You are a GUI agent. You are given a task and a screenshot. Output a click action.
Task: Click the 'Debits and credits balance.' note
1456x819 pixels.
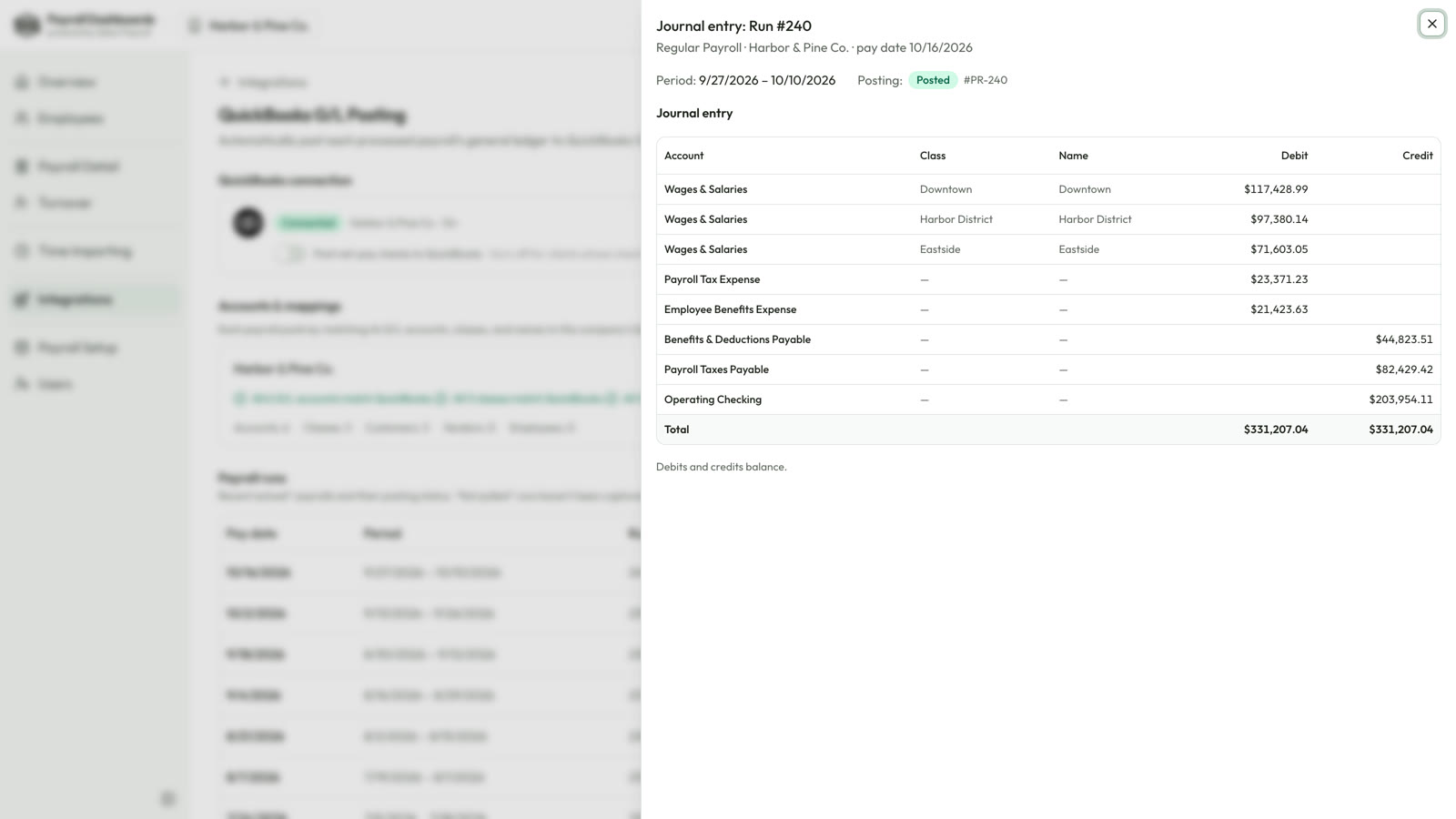(x=721, y=467)
